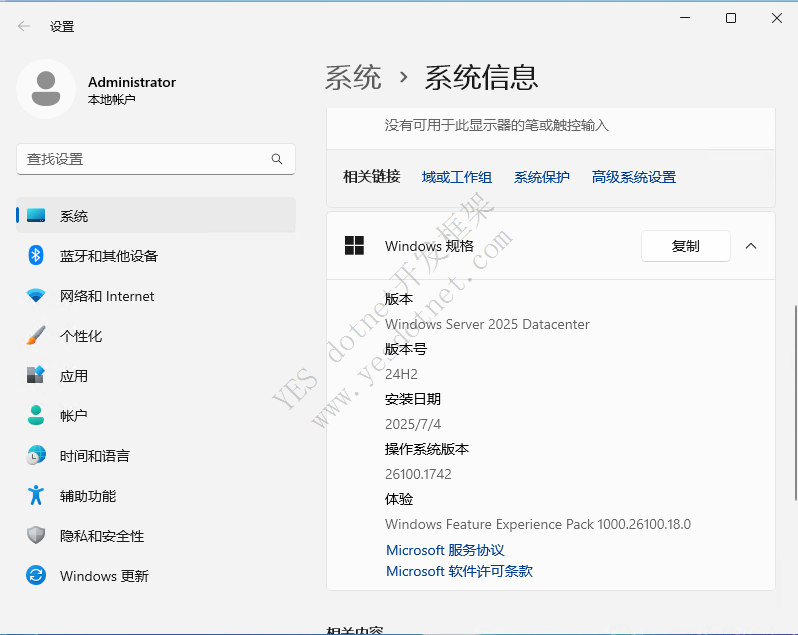This screenshot has width=798, height=635.
Task: Open 隐私和安全性 settings
Action: click(x=156, y=535)
